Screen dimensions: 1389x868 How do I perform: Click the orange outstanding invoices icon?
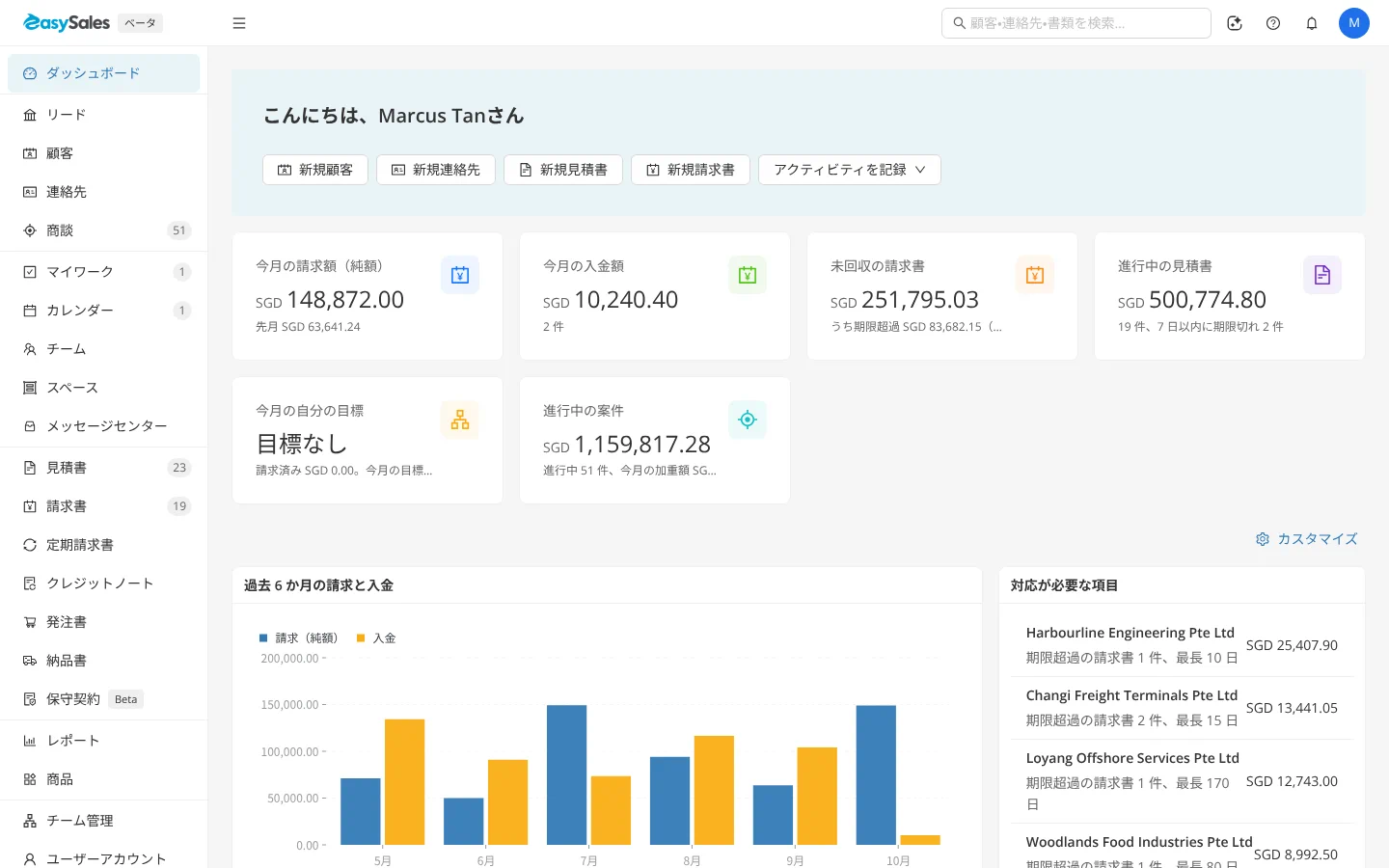(1035, 275)
